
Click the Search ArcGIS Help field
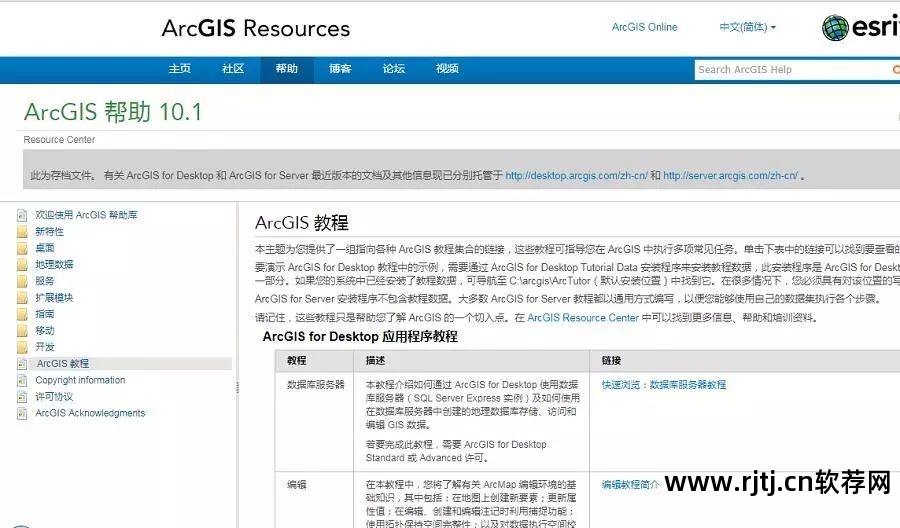(x=792, y=70)
